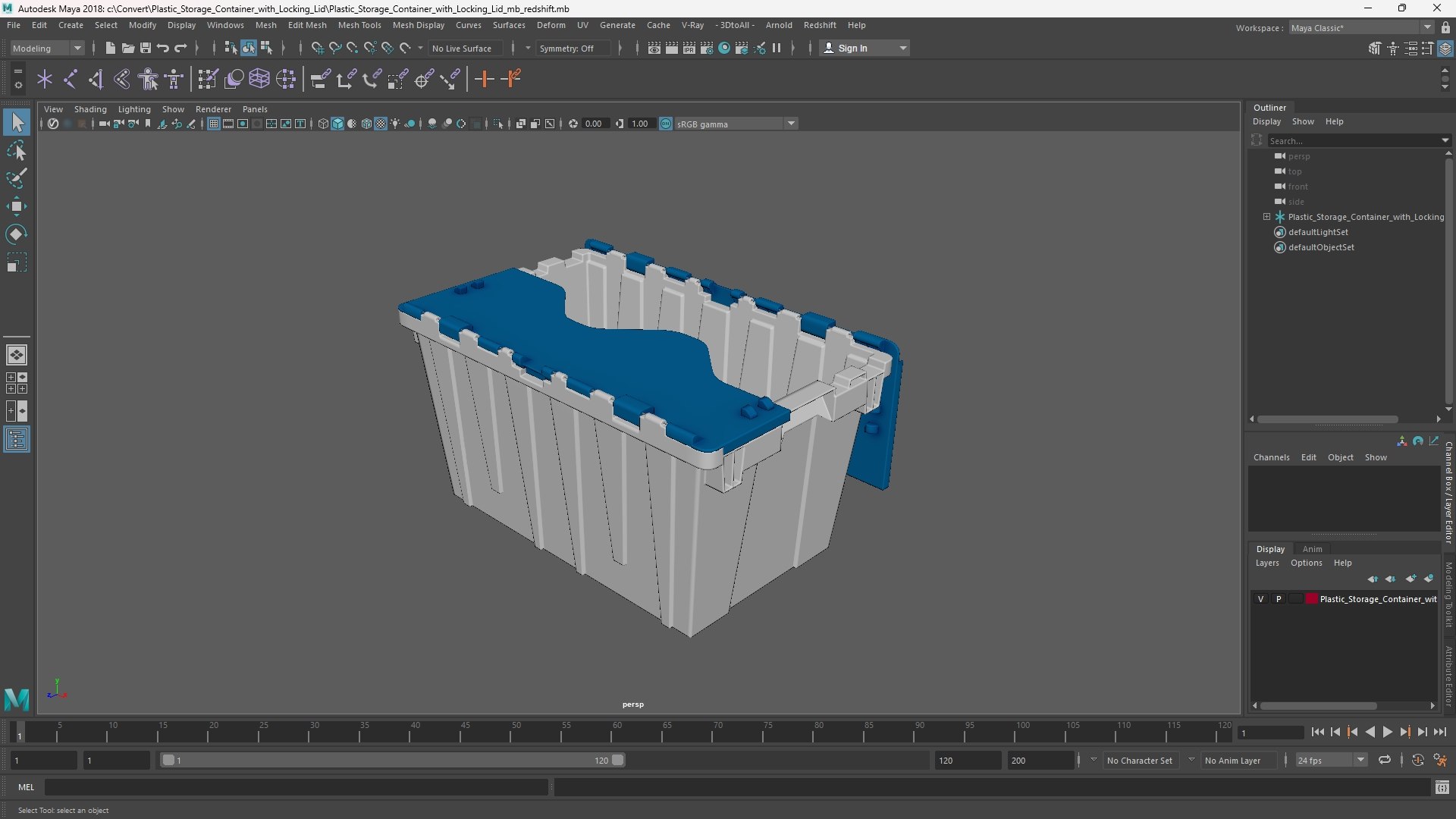Screen dimensions: 1456x819
Task: Choose the Paint selection tool
Action: (x=17, y=179)
